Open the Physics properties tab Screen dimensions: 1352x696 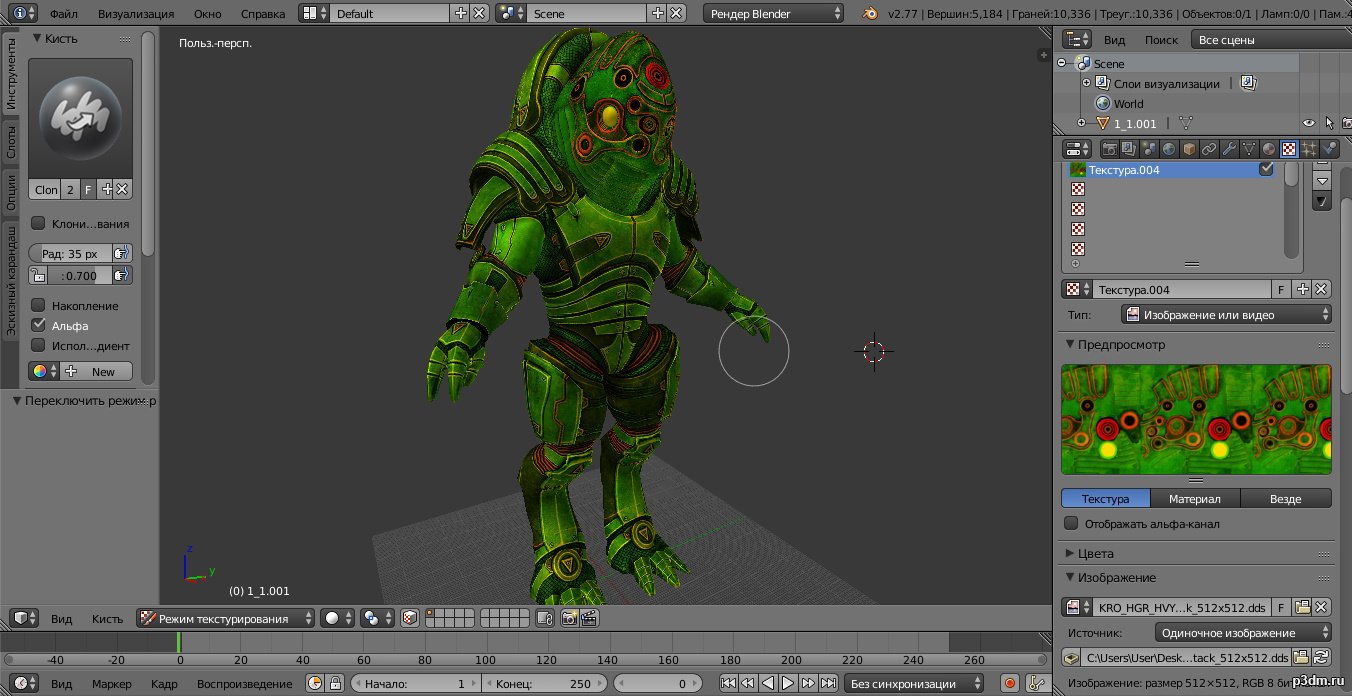(1329, 149)
